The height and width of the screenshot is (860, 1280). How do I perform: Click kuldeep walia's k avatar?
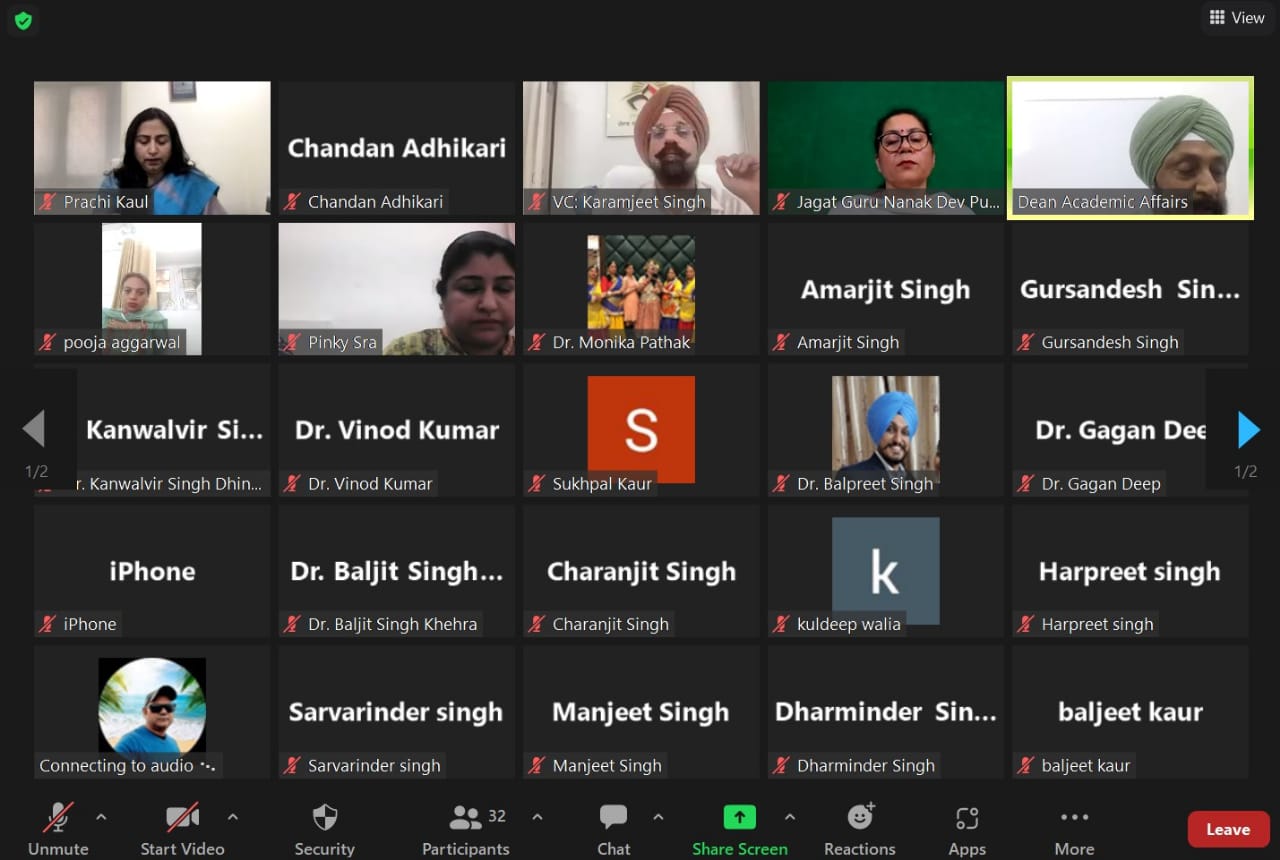(x=886, y=570)
